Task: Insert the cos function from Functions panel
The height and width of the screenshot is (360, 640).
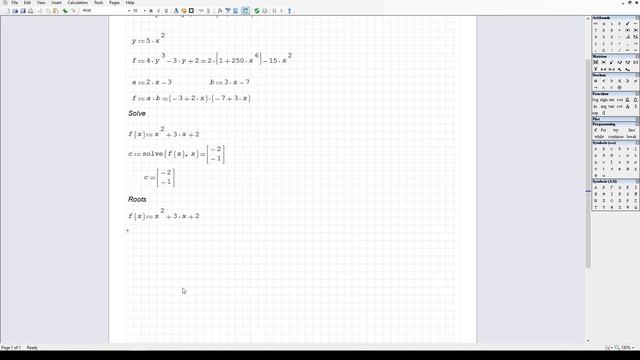Action: click(x=620, y=100)
